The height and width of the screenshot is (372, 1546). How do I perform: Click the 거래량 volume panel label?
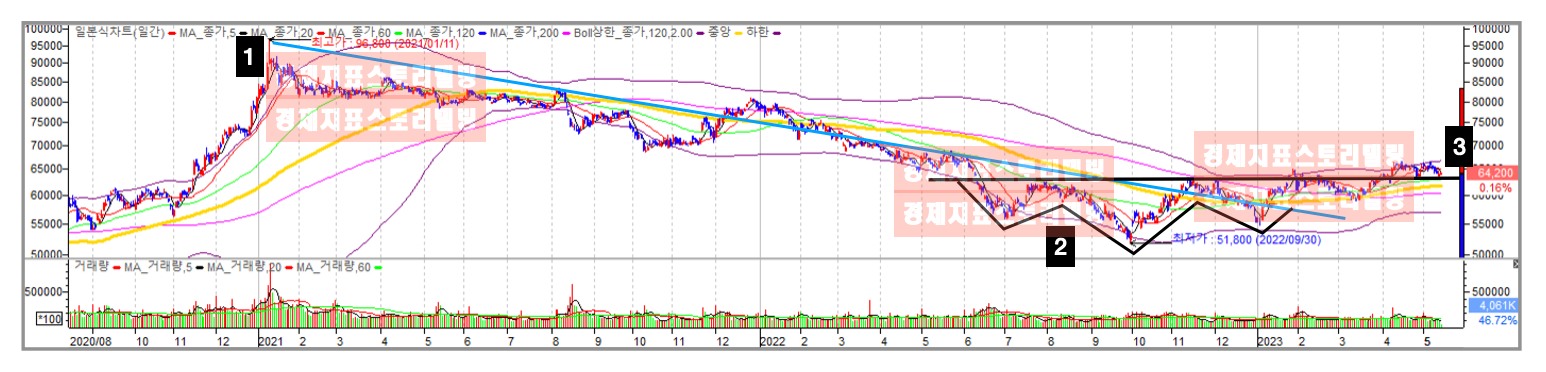(x=92, y=267)
